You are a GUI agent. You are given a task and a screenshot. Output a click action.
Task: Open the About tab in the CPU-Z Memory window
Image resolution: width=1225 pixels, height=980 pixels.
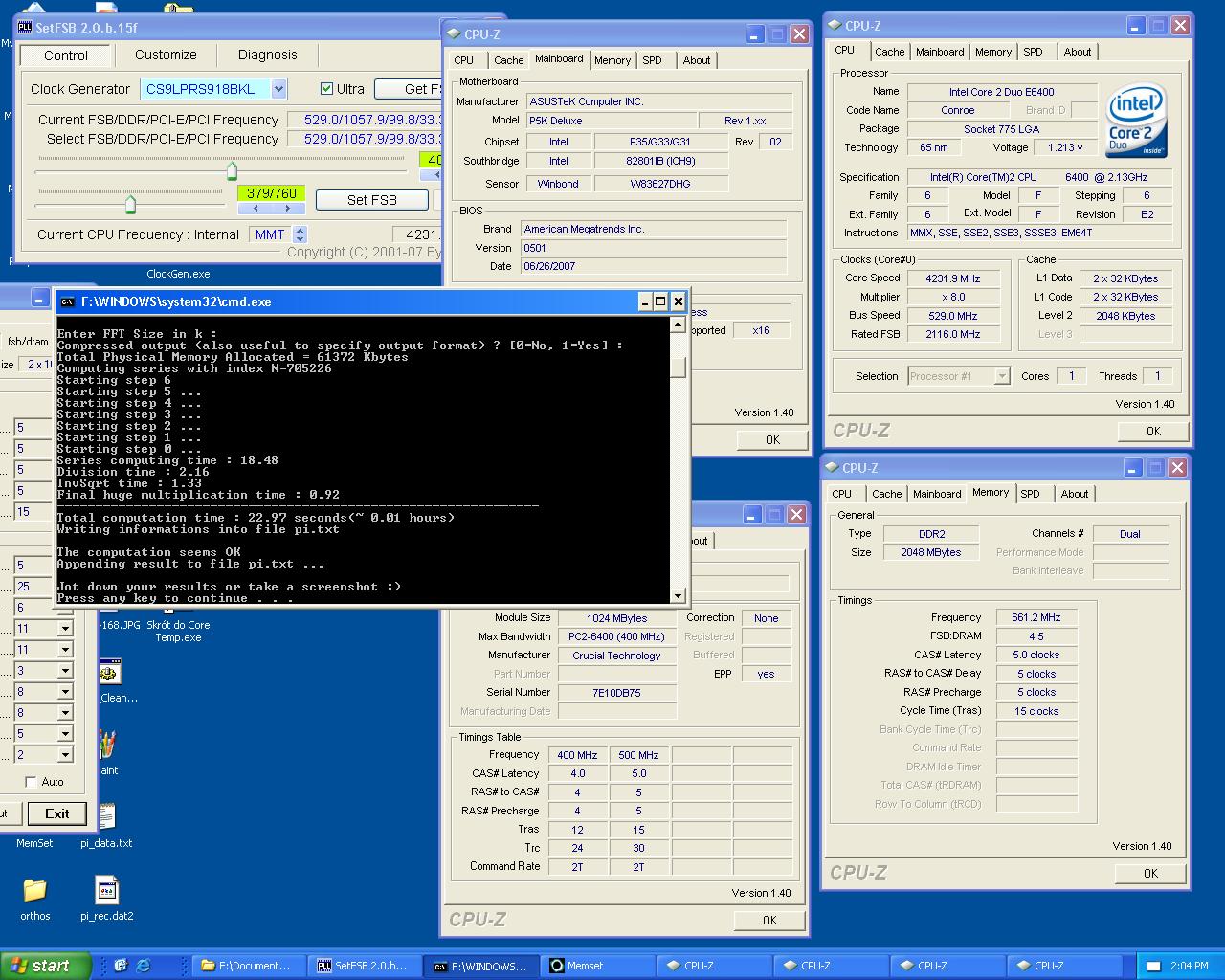click(x=1075, y=494)
